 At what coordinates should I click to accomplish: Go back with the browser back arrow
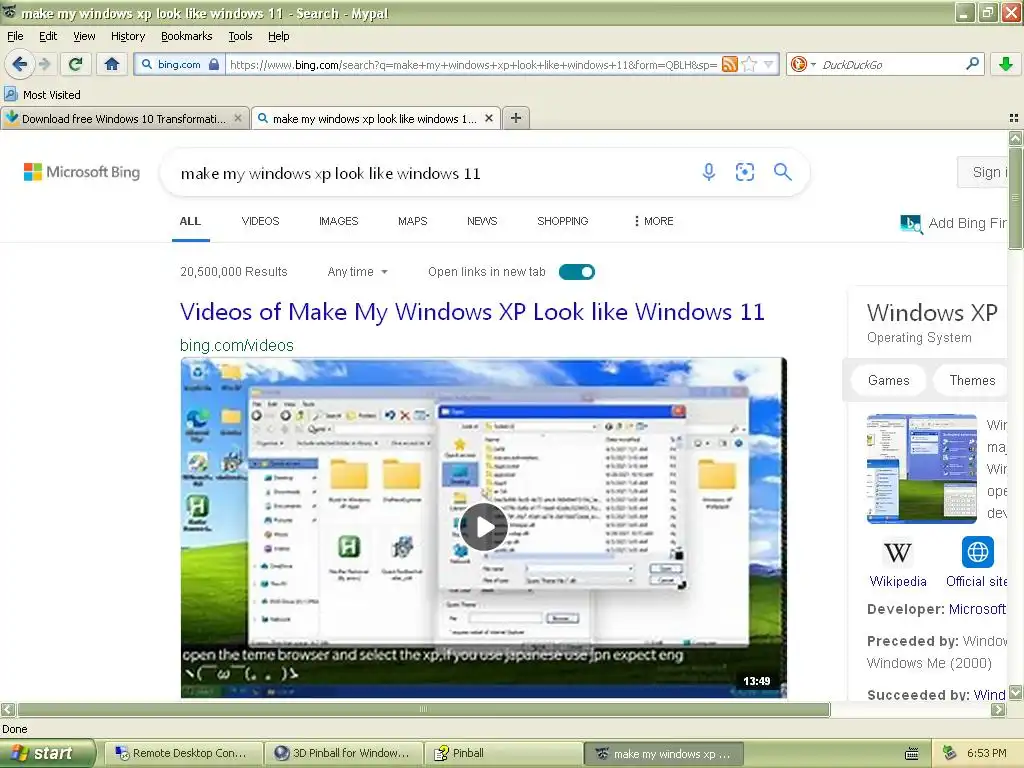coord(19,64)
